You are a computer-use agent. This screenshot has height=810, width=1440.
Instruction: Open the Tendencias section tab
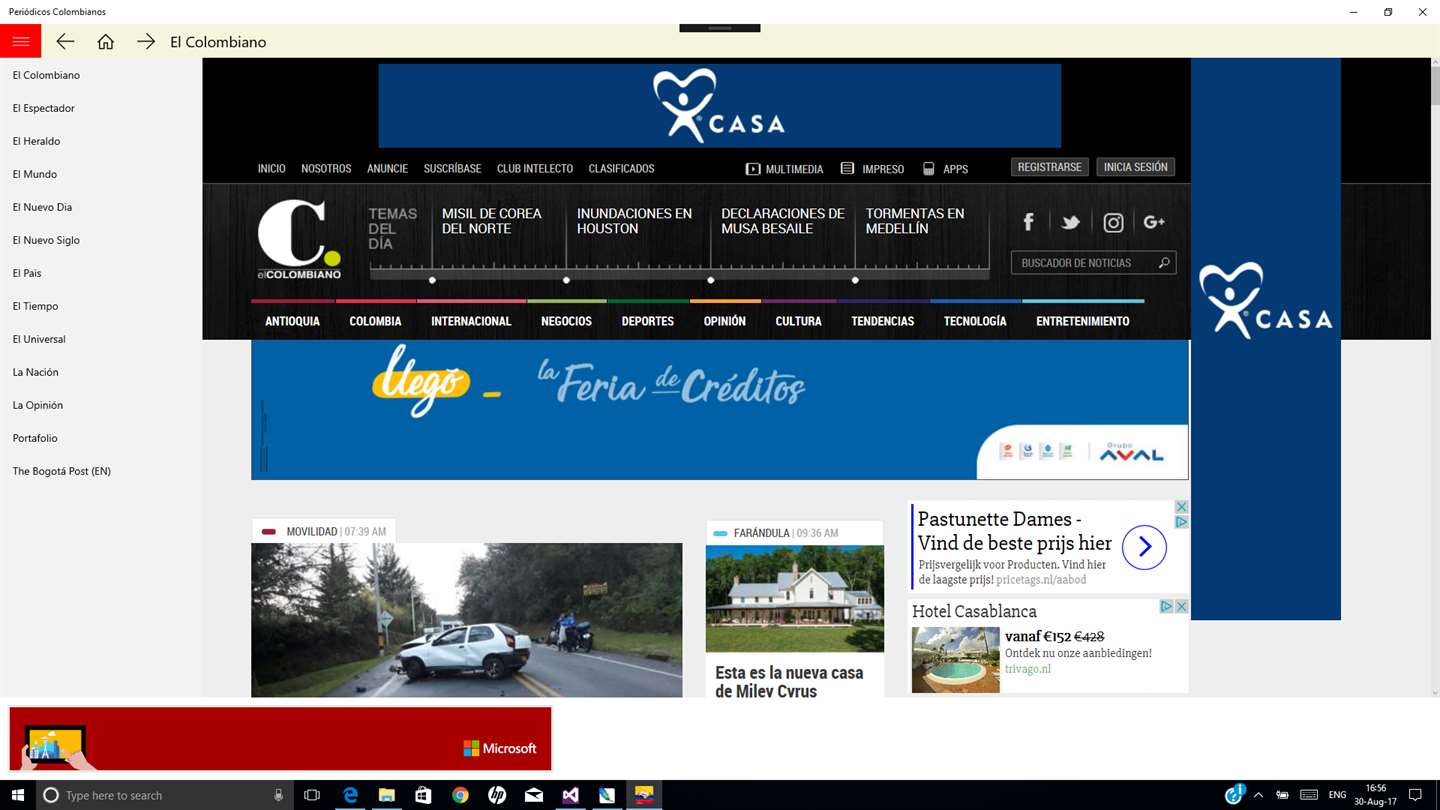coord(883,321)
